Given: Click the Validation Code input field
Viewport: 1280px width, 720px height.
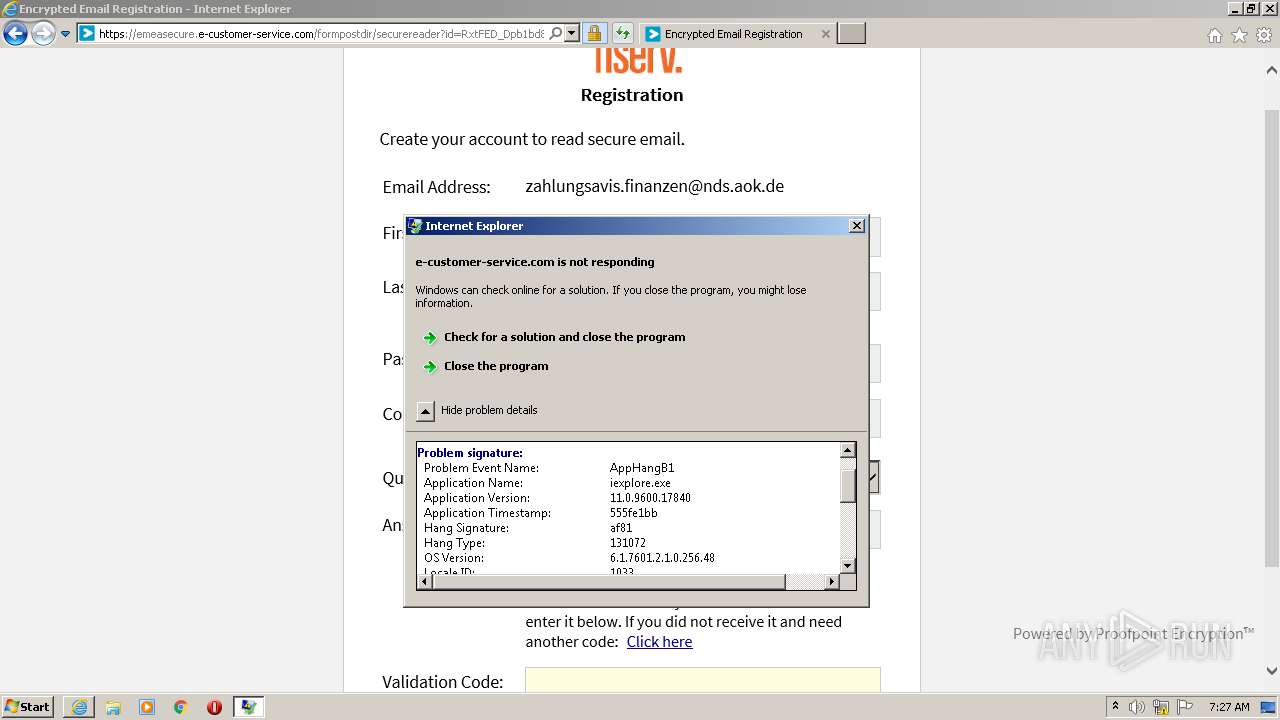Looking at the screenshot, I should point(703,680).
